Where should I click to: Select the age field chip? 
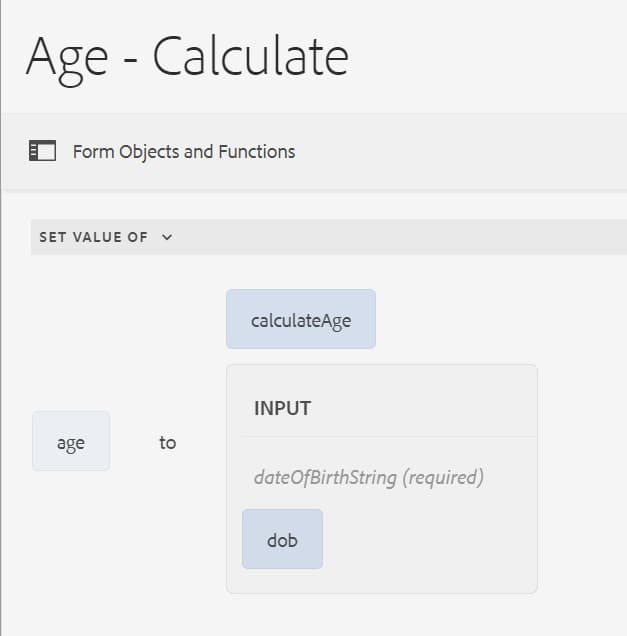[71, 441]
